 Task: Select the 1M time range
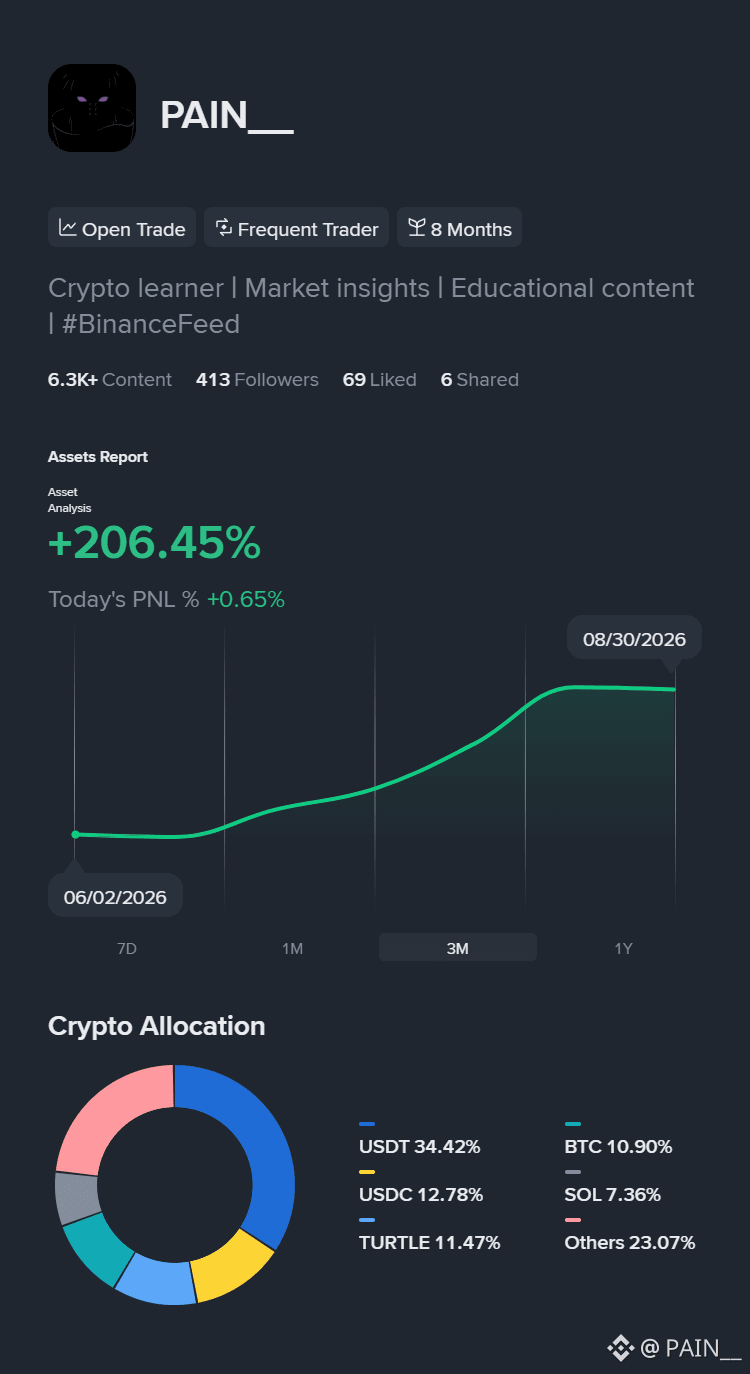click(x=292, y=948)
